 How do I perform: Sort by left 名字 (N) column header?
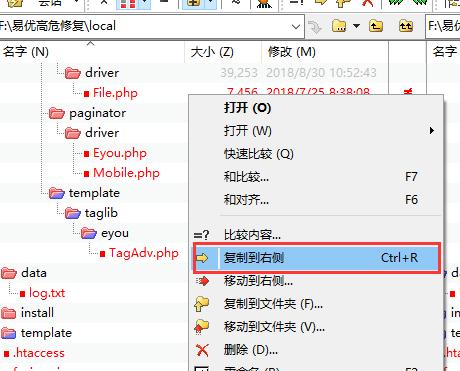[x=92, y=52]
